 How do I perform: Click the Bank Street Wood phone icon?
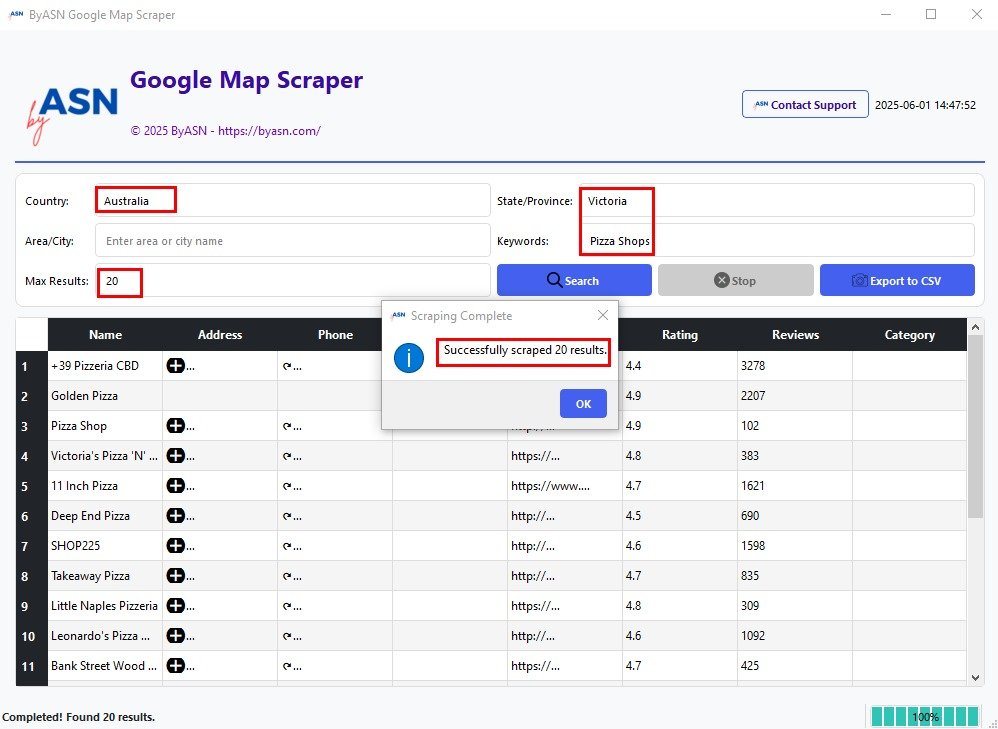click(288, 666)
